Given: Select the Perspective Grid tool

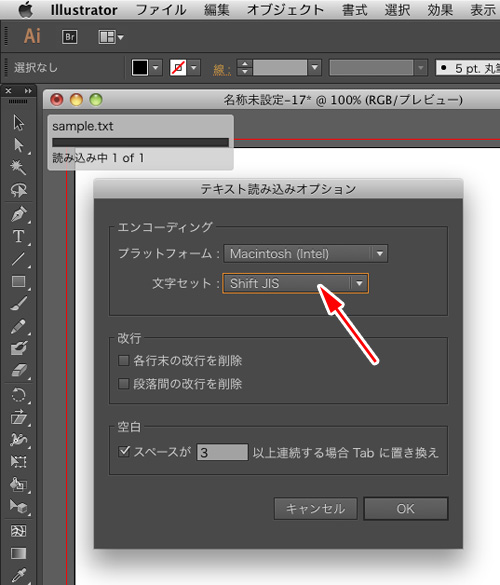Looking at the screenshot, I should [x=18, y=507].
